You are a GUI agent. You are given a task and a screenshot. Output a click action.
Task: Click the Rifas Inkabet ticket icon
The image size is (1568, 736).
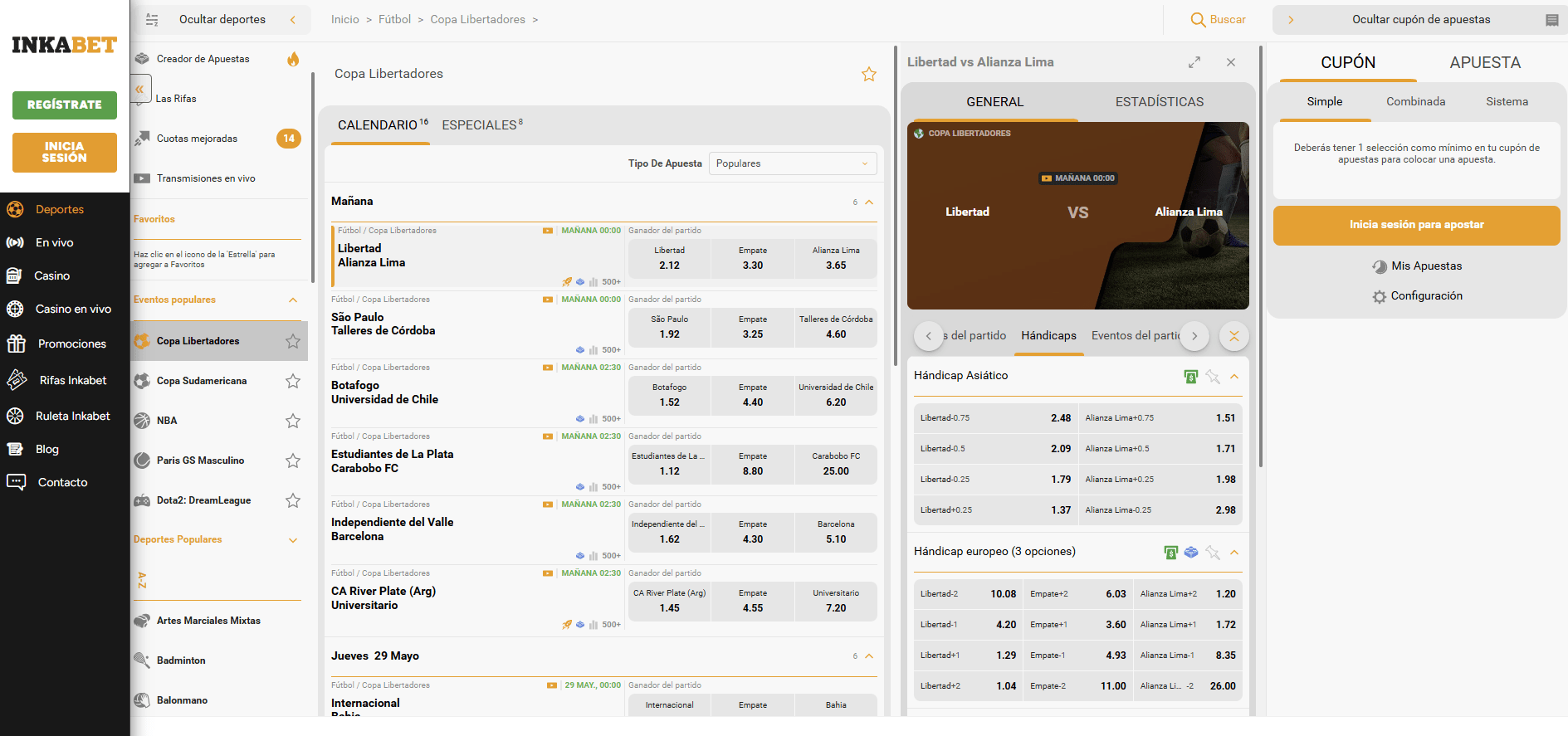(17, 380)
